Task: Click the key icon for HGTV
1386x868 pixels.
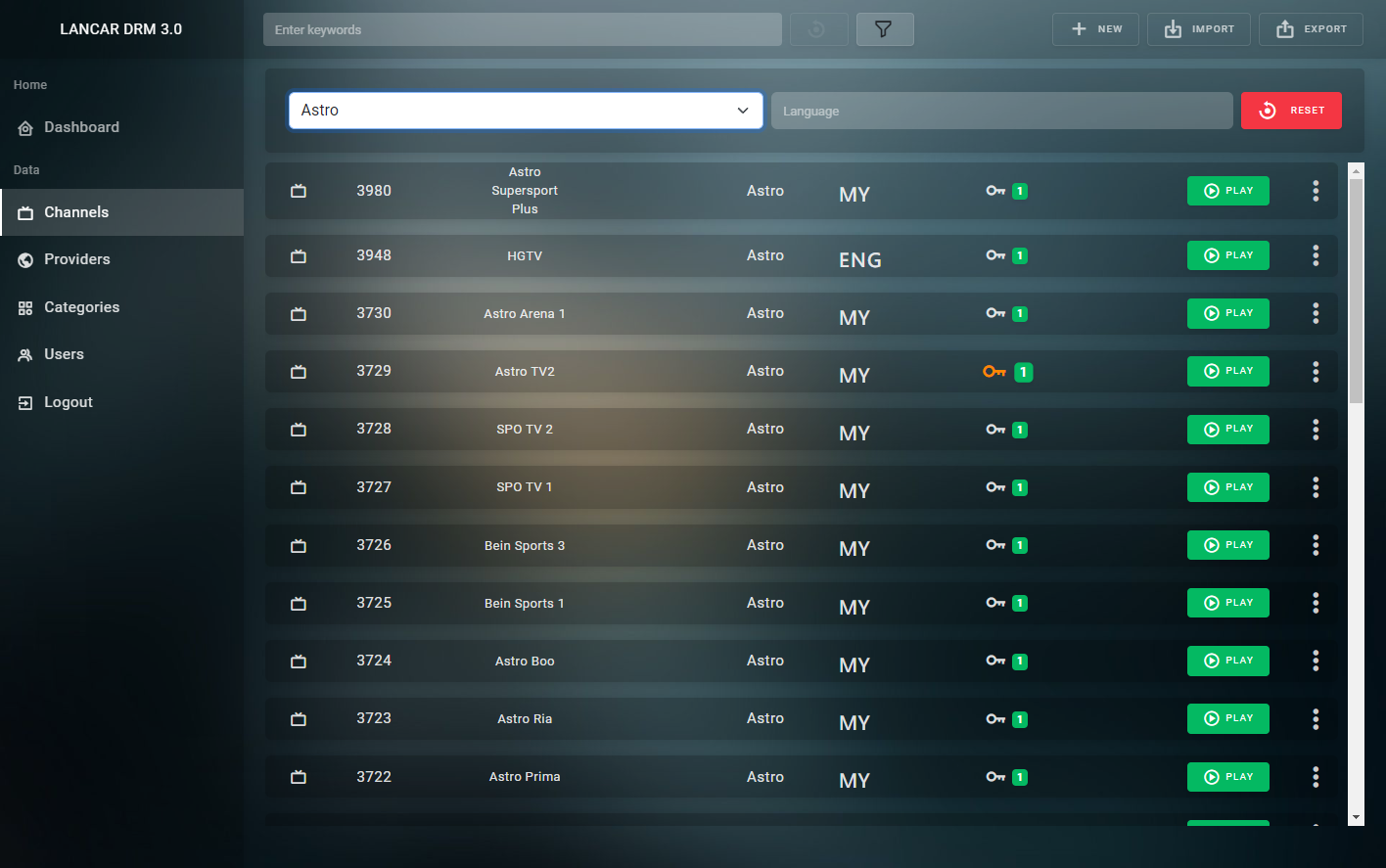Action: pyautogui.click(x=995, y=255)
